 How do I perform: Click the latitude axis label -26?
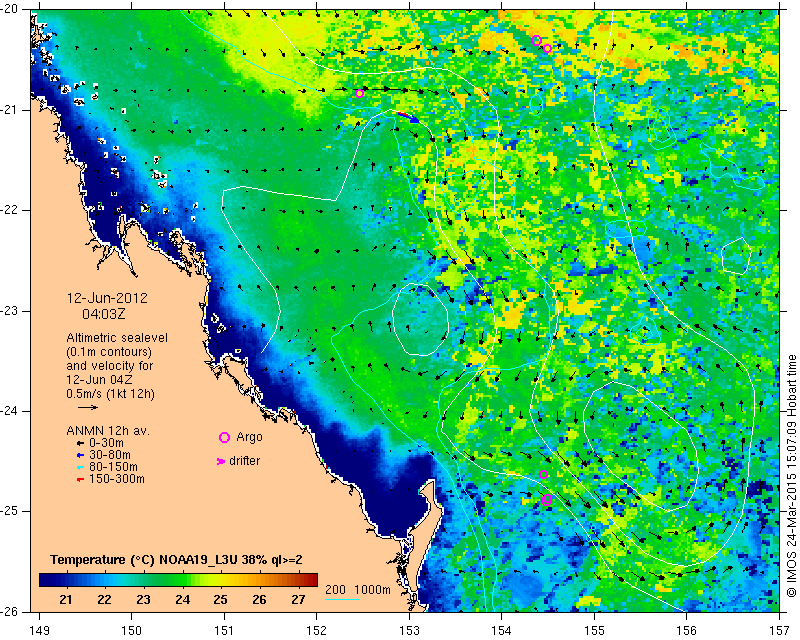click(x=10, y=611)
